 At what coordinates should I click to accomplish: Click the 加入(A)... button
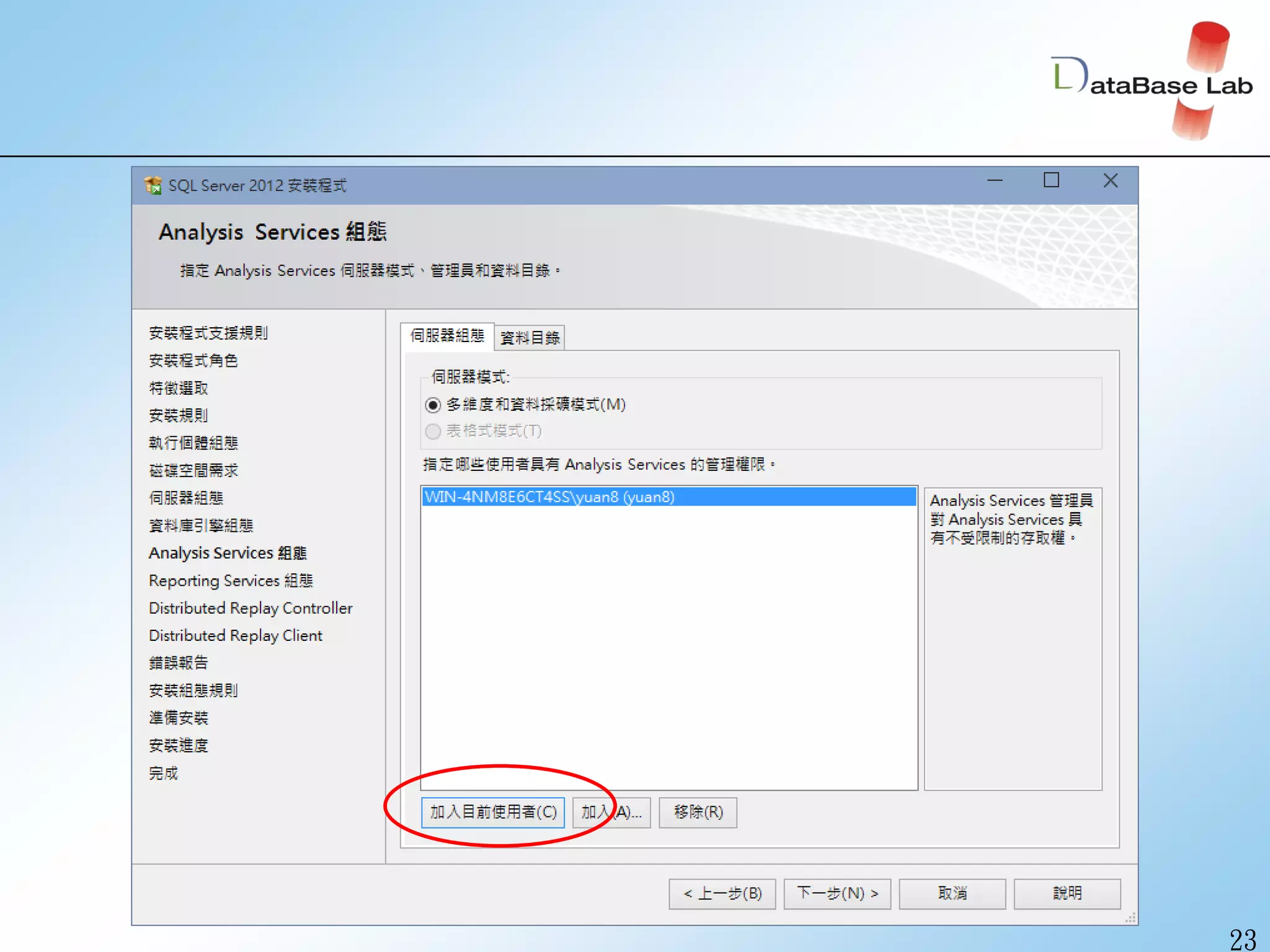[611, 813]
